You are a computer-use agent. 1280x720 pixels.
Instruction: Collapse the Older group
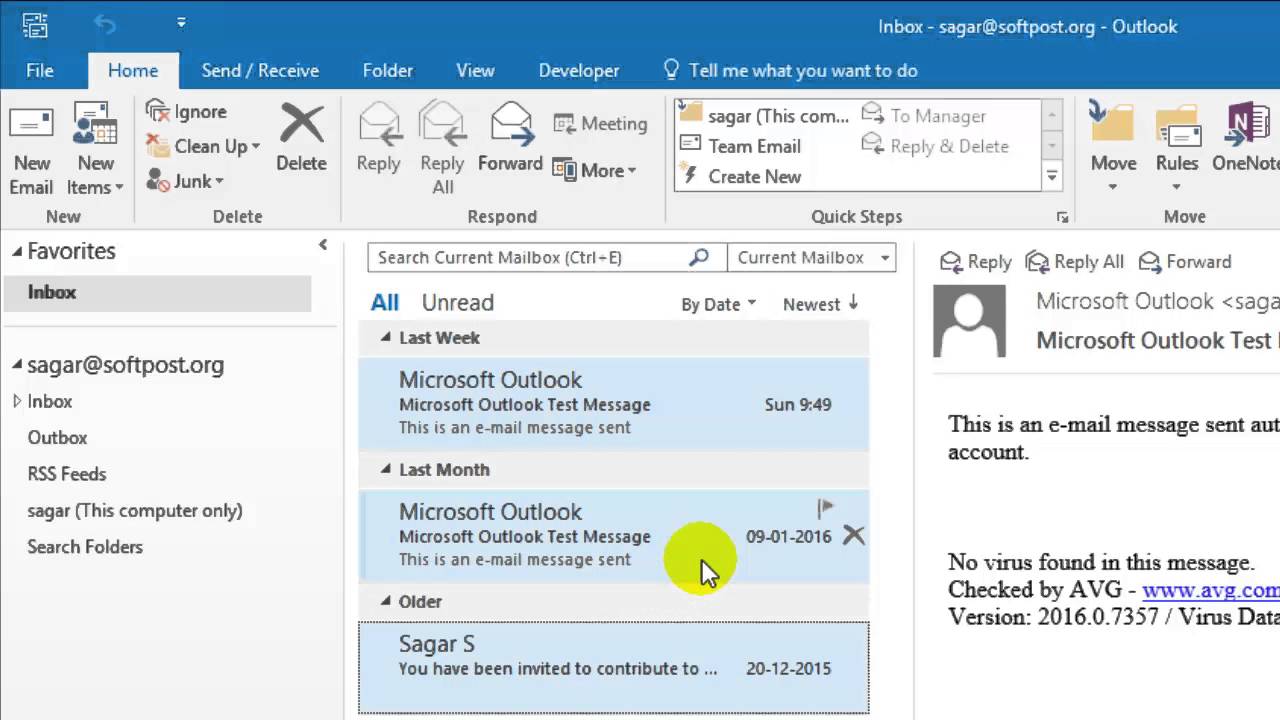tap(386, 602)
